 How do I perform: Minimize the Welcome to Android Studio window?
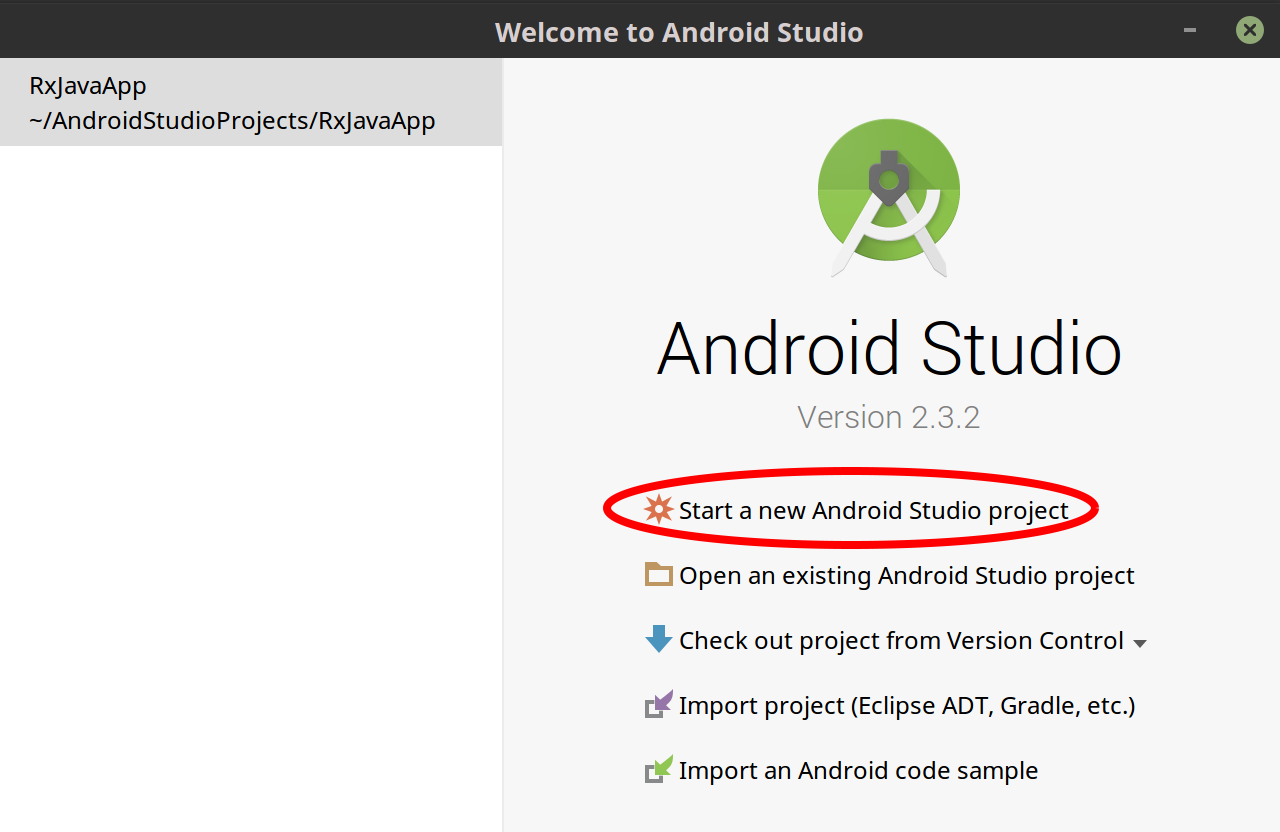1190,30
